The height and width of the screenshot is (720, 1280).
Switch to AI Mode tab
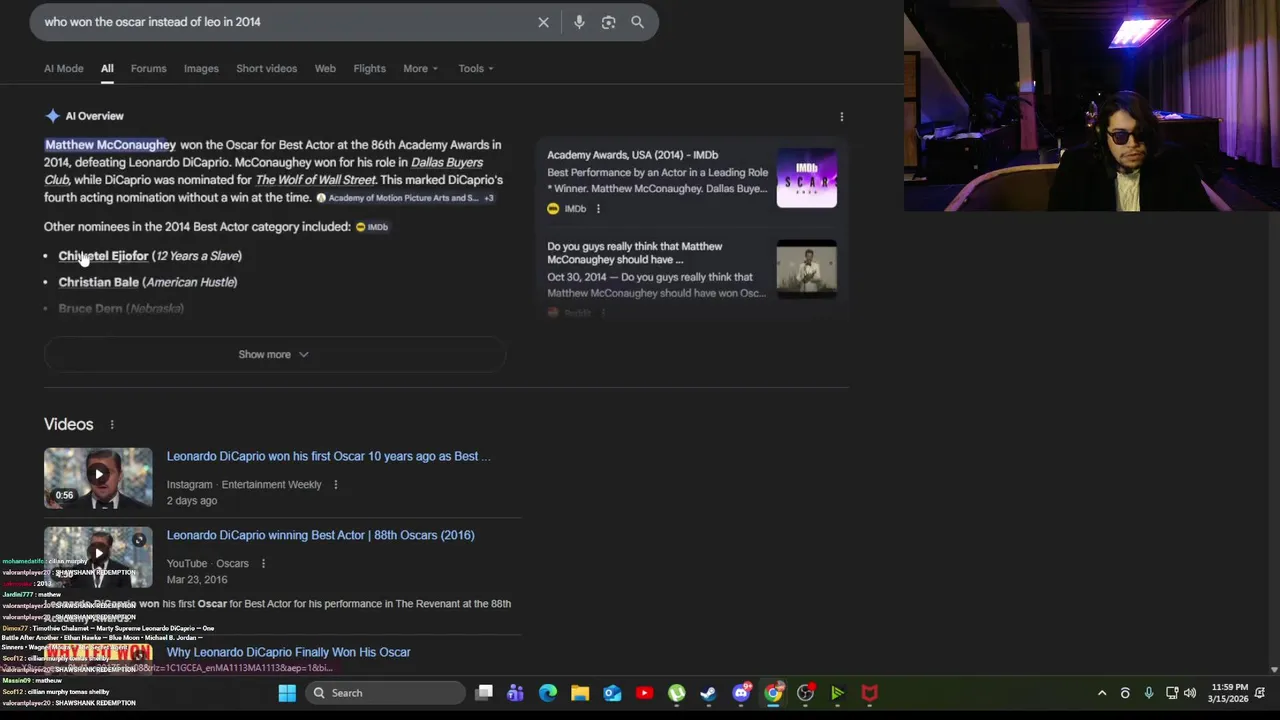pos(64,69)
